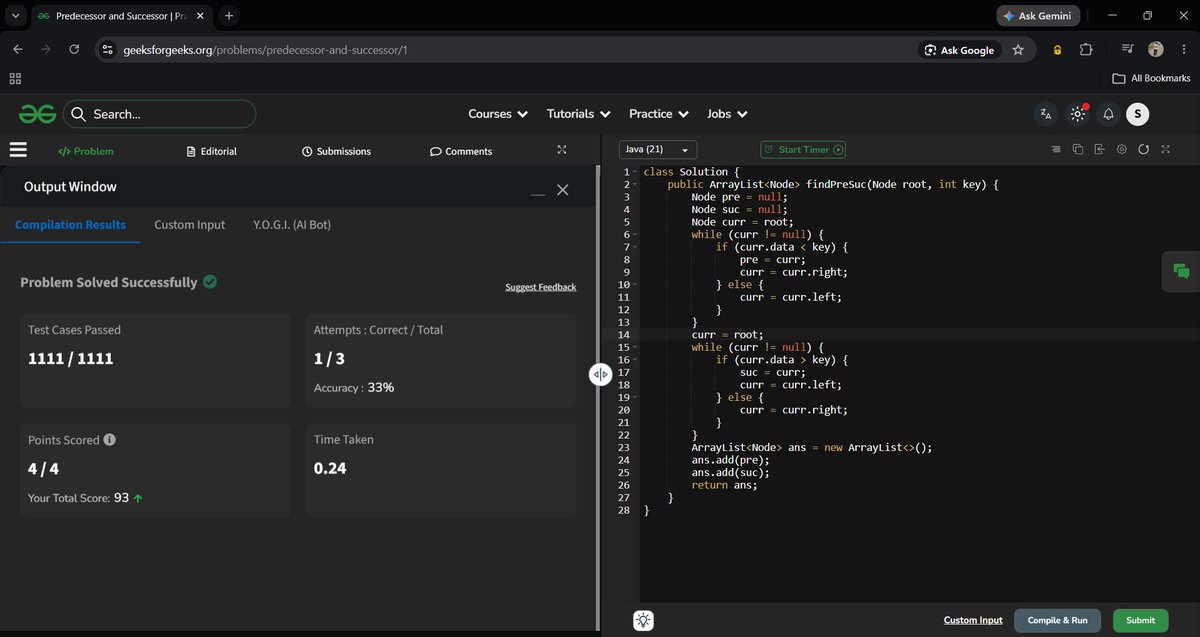Open the media control icon in Chrome
Image resolution: width=1200 pixels, height=637 pixels.
click(1128, 50)
